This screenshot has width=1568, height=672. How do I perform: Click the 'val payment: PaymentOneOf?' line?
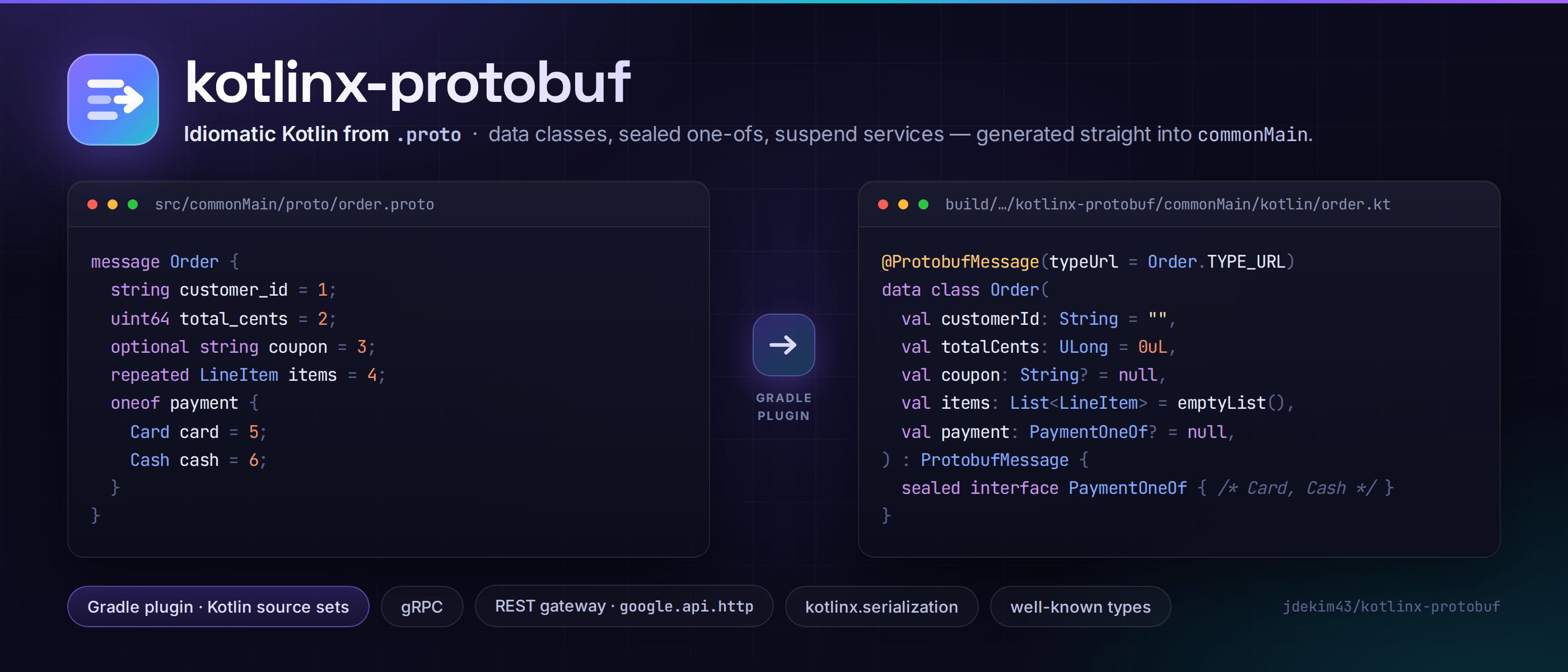tap(1068, 432)
